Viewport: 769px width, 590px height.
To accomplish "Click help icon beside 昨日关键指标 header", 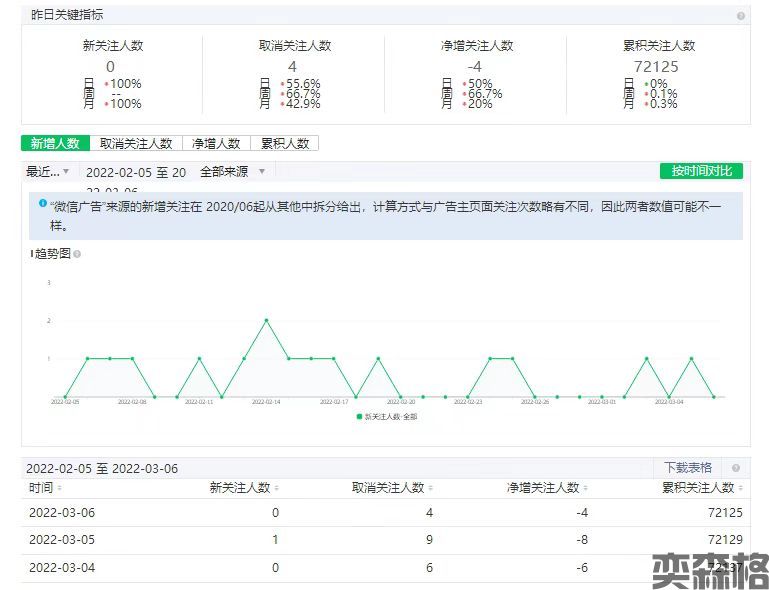I will coord(741,16).
